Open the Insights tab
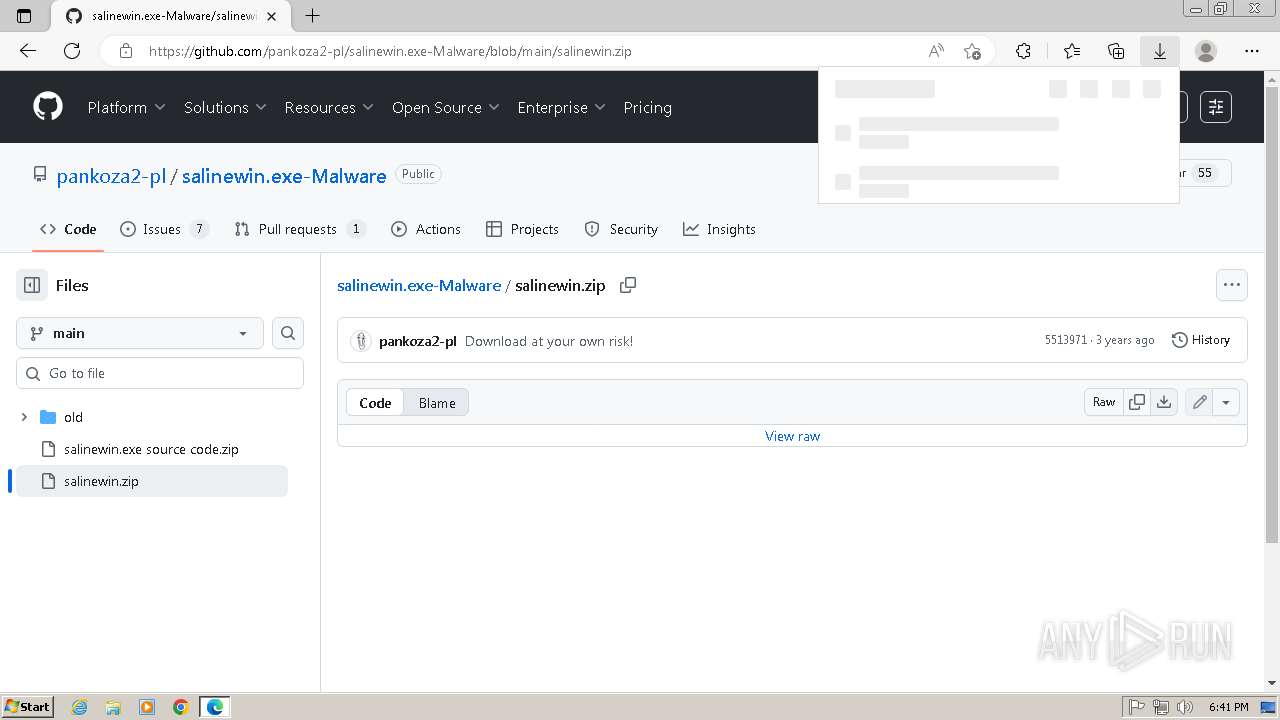Screen dimensions: 1280x720 point(719,229)
